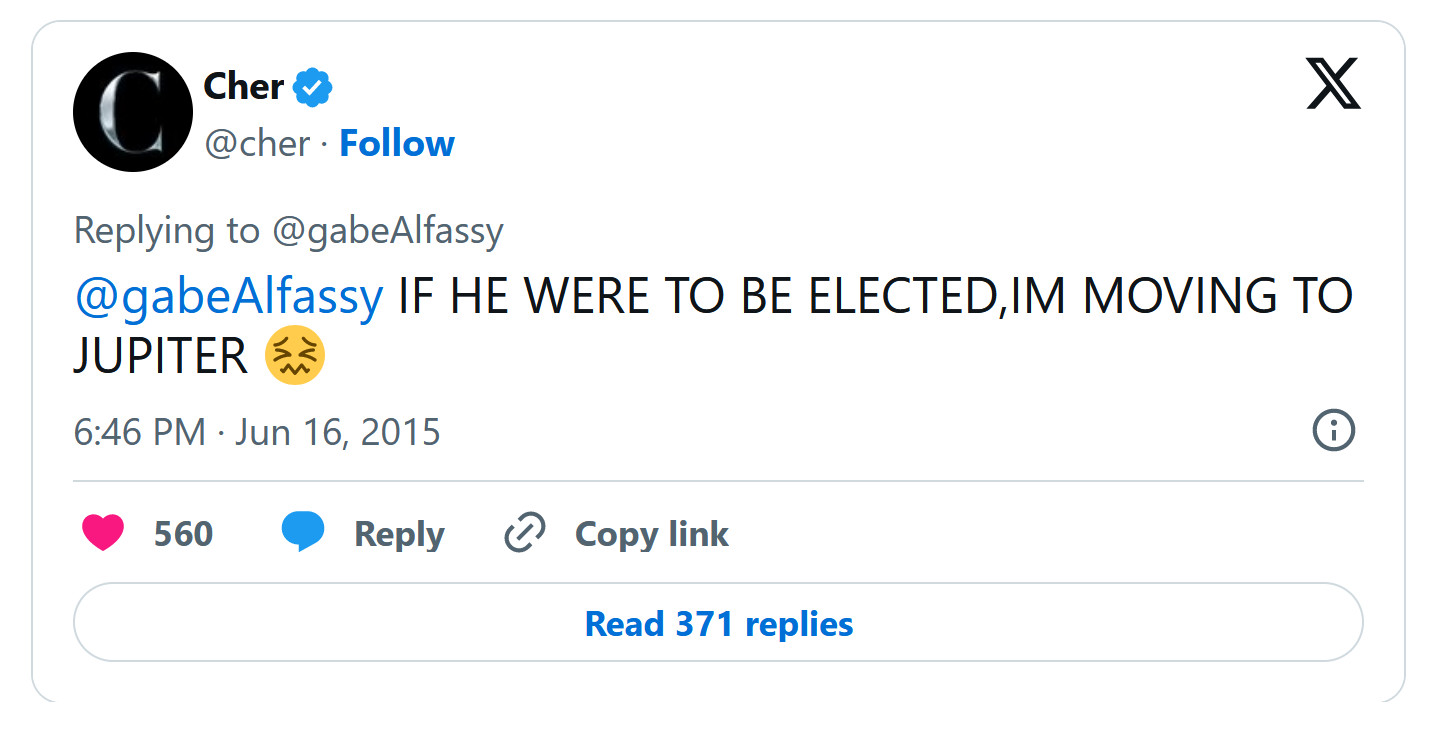Click the blue reply speech bubble icon
Image resolution: width=1446 pixels, height=741 pixels.
click(303, 531)
